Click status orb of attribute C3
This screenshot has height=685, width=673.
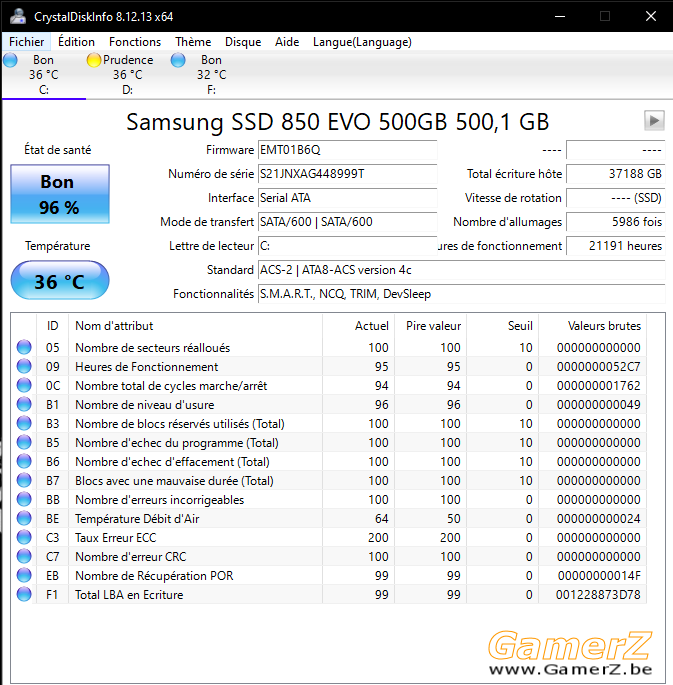(x=24, y=537)
